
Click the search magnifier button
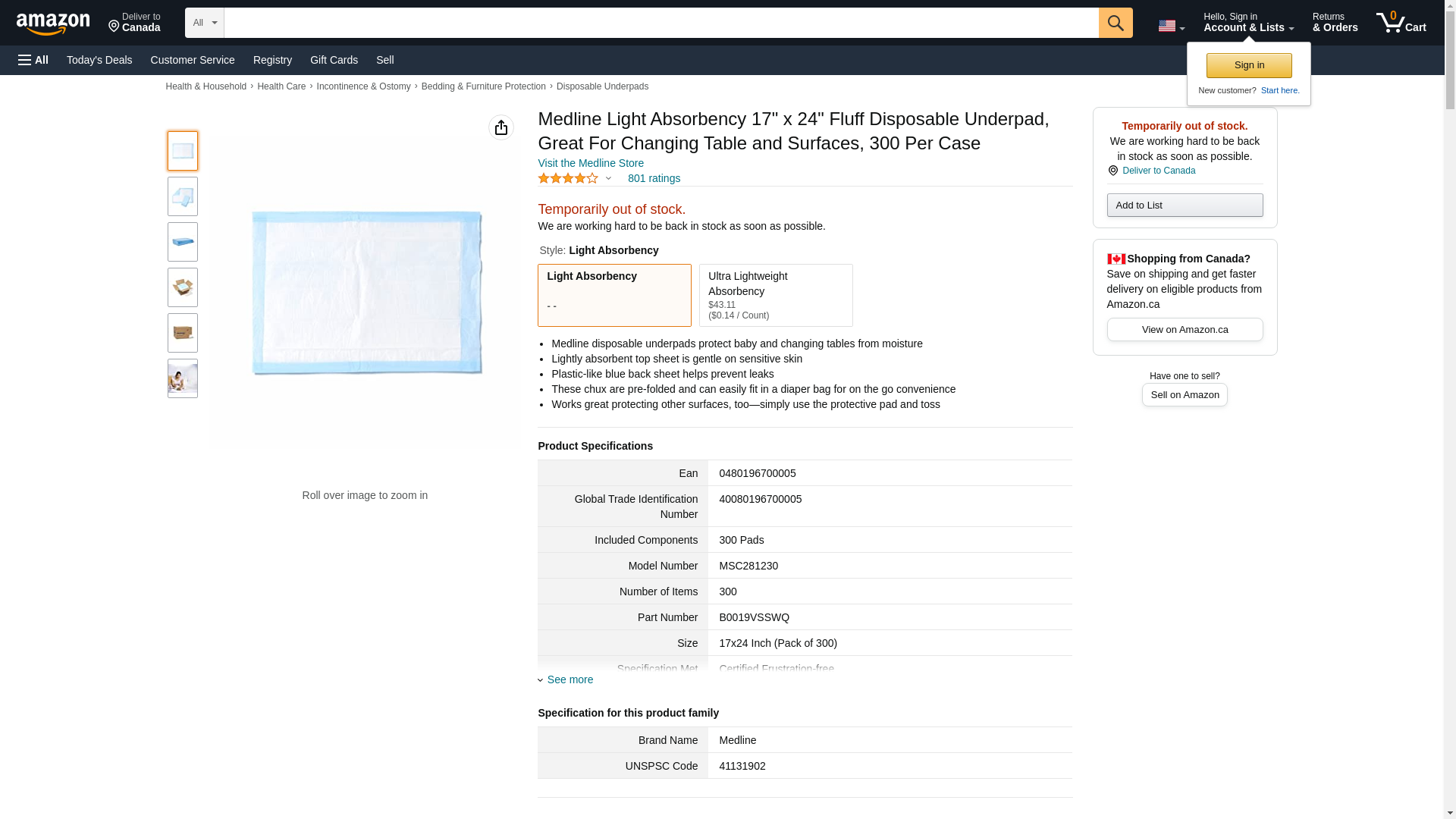point(1116,23)
